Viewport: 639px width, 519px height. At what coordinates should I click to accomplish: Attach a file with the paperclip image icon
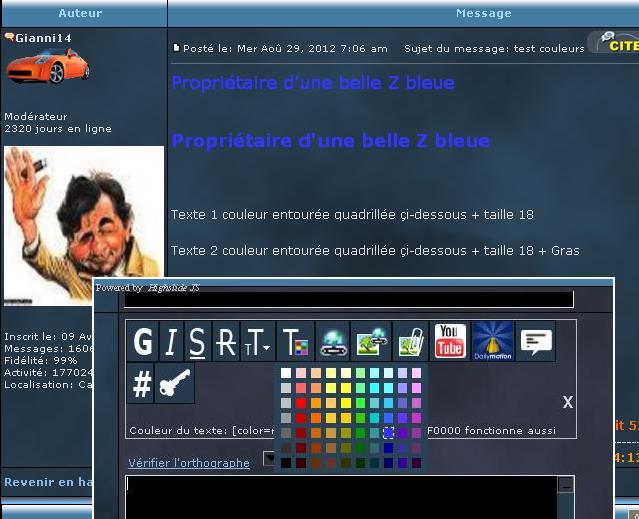tap(410, 342)
